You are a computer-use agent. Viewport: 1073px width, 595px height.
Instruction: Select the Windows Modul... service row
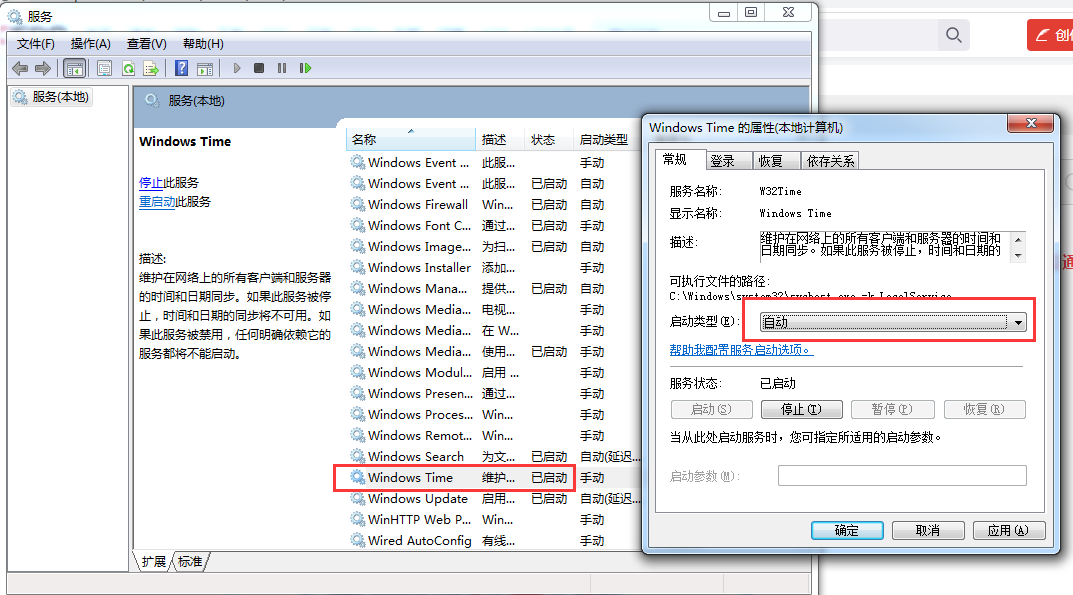[496, 372]
